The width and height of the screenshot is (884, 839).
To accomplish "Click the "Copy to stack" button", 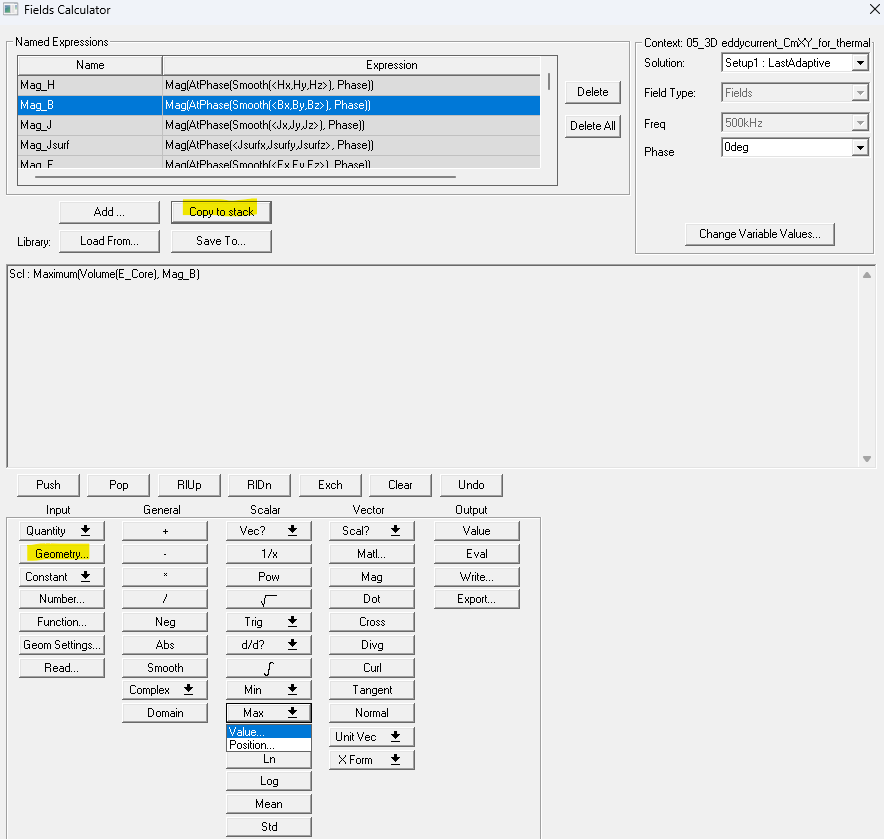I will tap(220, 211).
